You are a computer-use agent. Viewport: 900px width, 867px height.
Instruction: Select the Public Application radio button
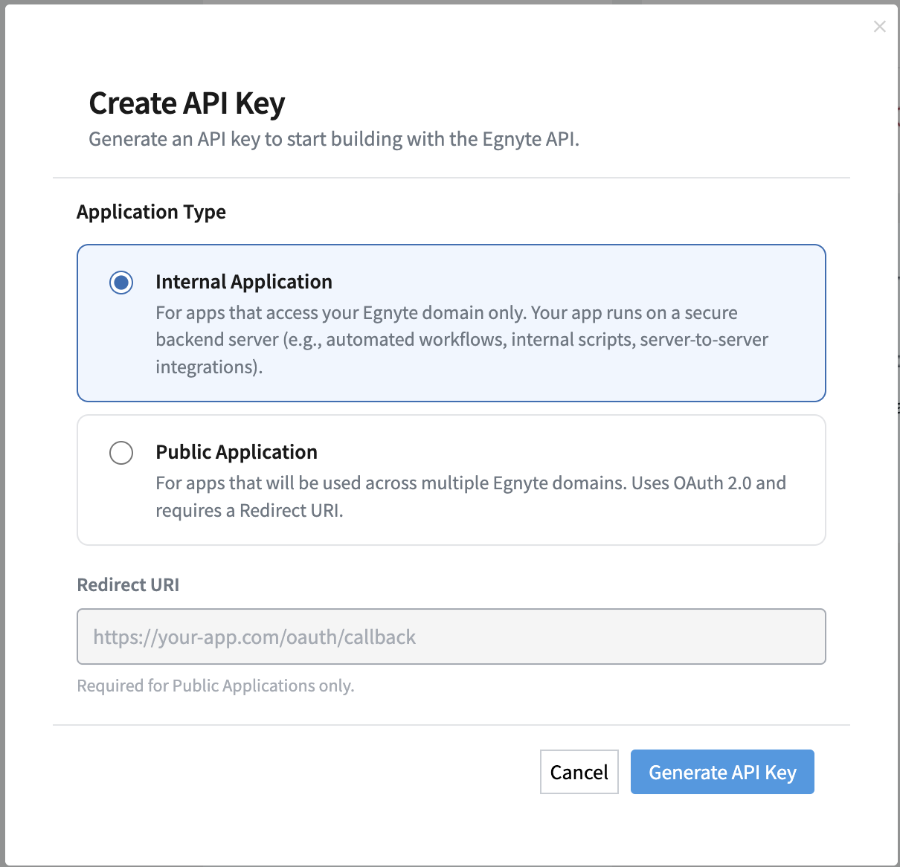(x=121, y=453)
